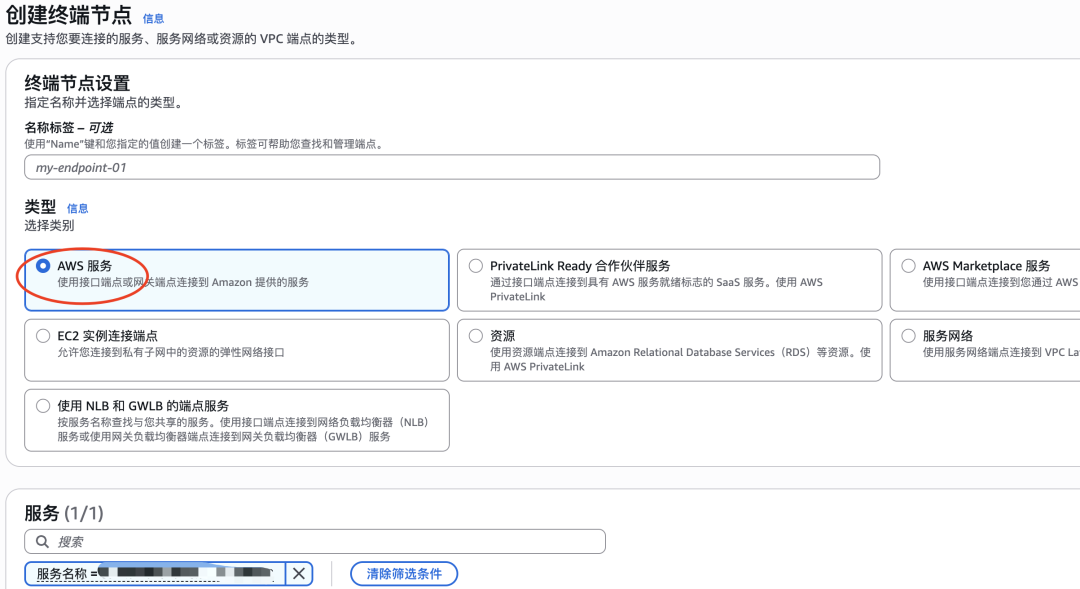Choose AWS Marketplace 服务 radio option

908,266
